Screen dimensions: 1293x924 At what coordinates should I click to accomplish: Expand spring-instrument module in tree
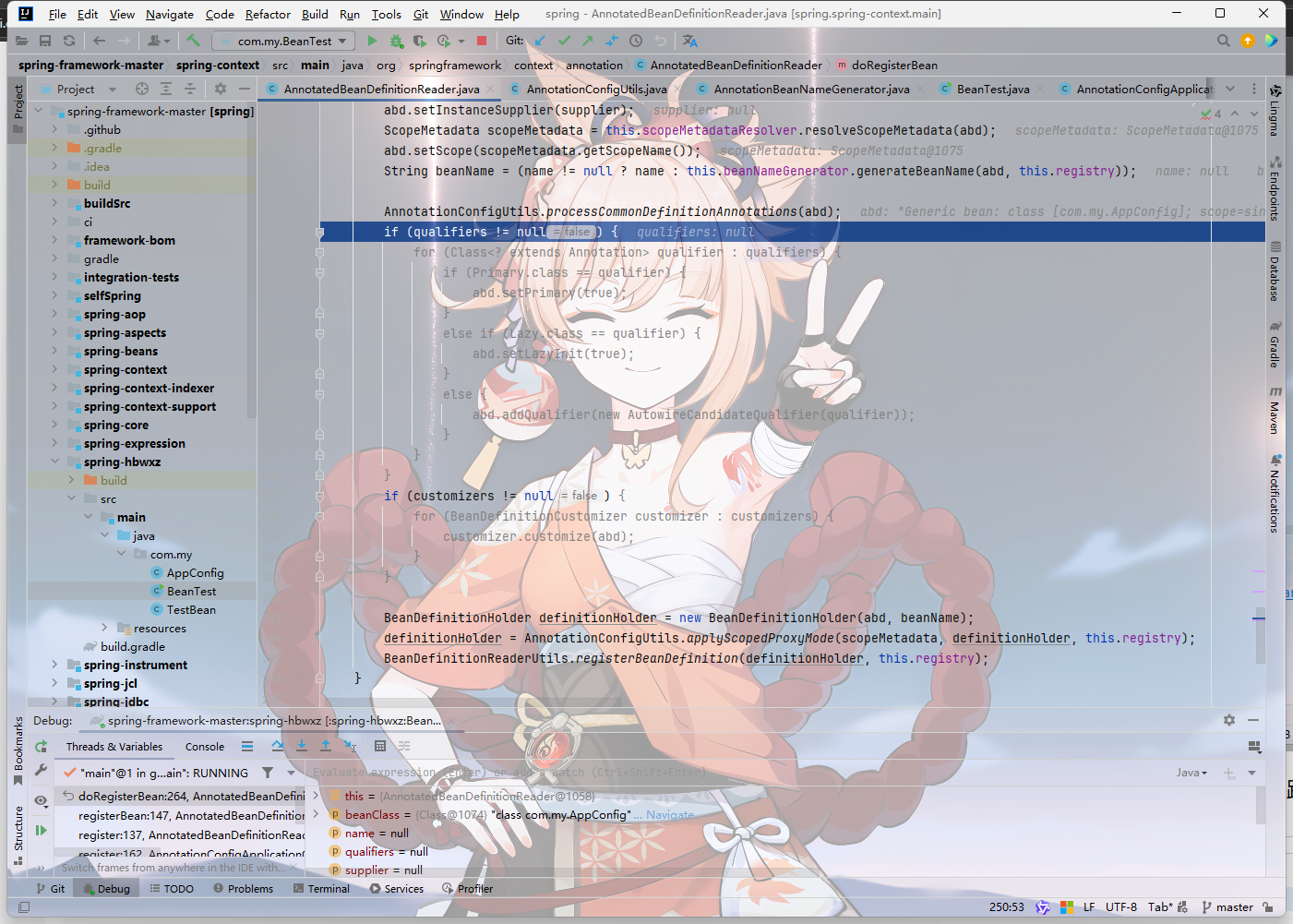(54, 665)
